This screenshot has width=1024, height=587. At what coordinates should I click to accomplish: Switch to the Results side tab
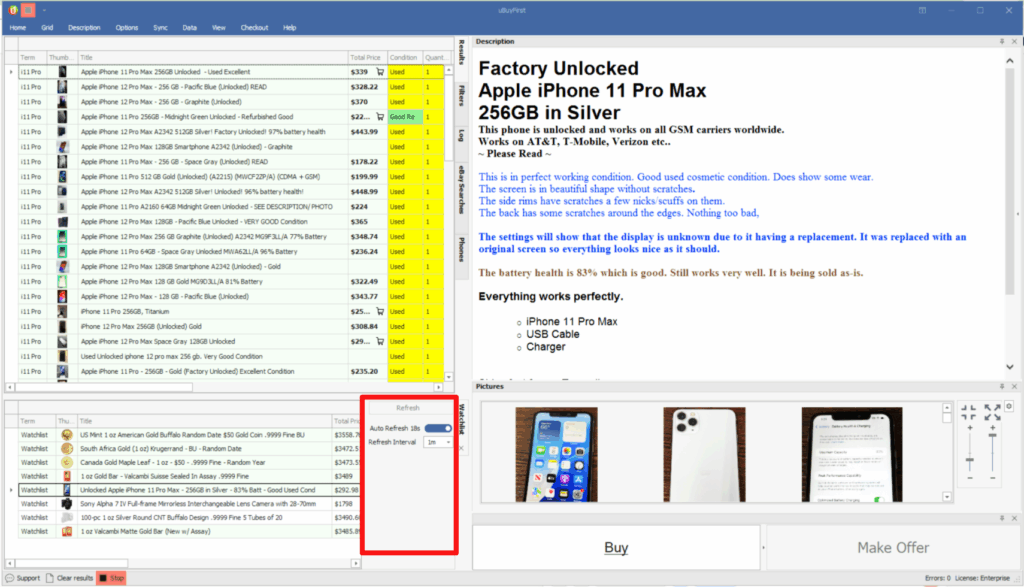(x=461, y=52)
